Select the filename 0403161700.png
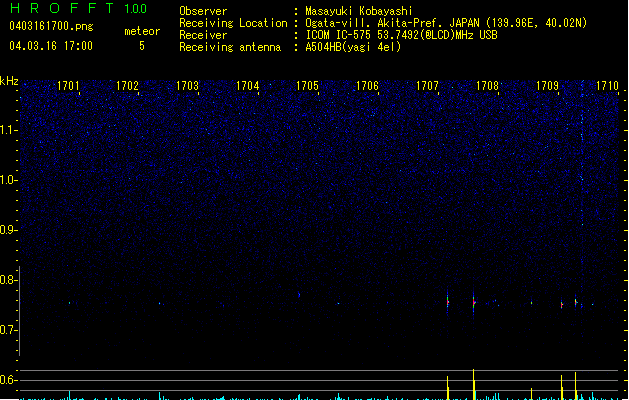This screenshot has width=629, height=400. [51, 26]
